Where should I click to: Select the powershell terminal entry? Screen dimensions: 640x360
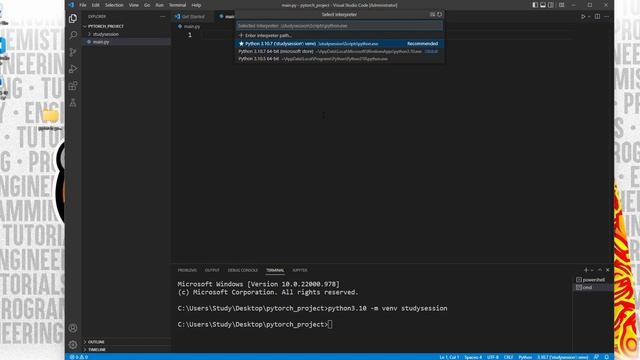point(593,280)
